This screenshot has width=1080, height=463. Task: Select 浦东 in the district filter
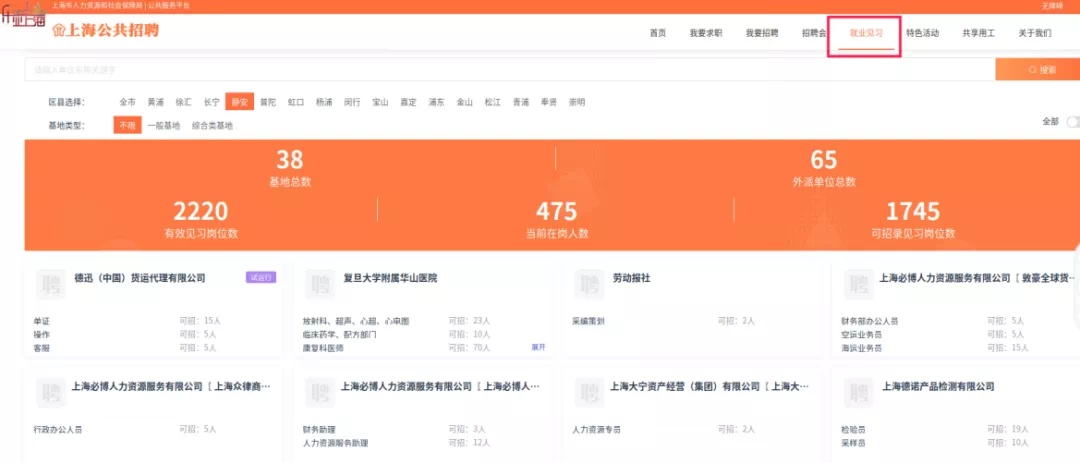pos(436,102)
